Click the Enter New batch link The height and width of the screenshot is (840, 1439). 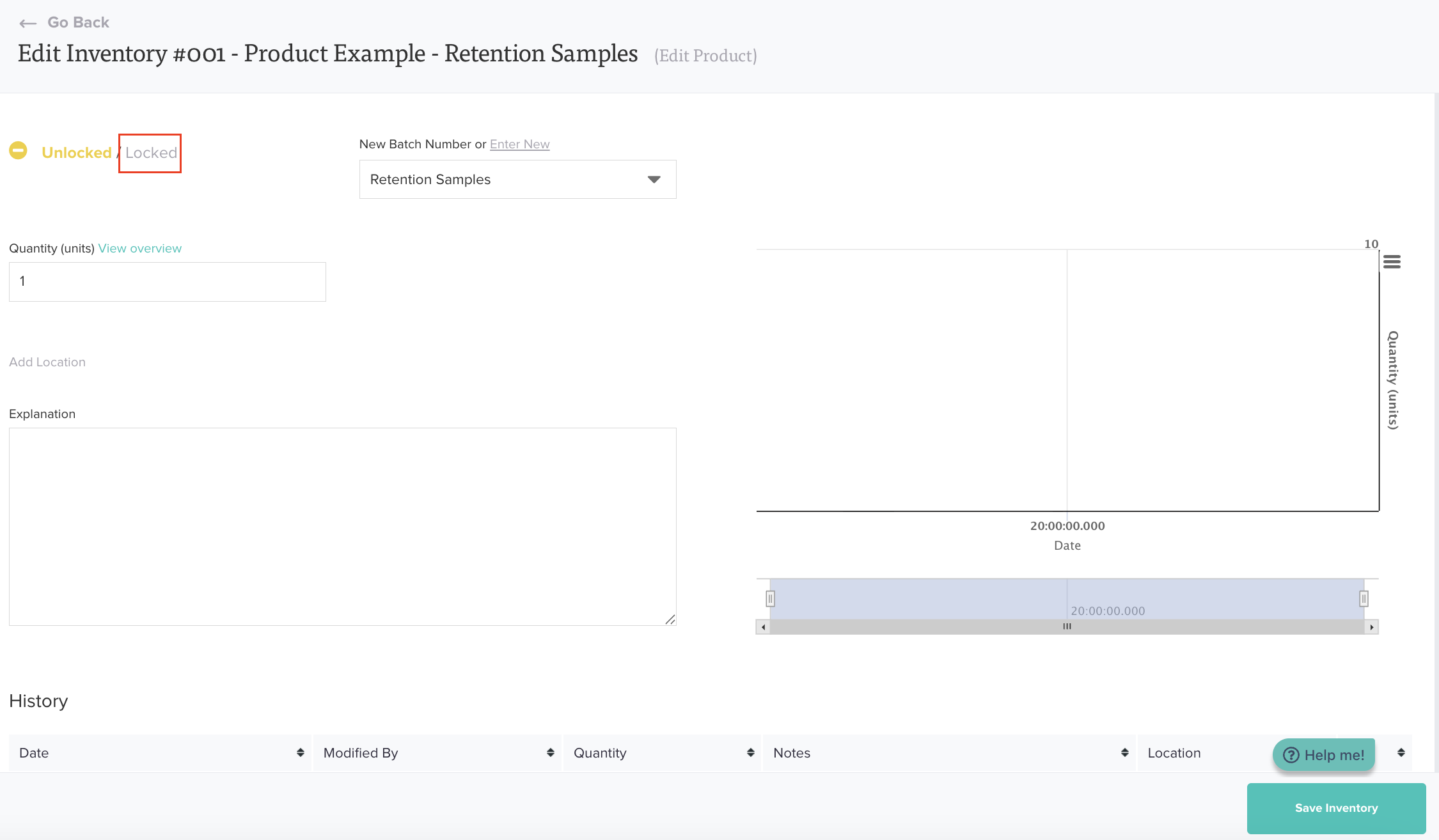(519, 144)
